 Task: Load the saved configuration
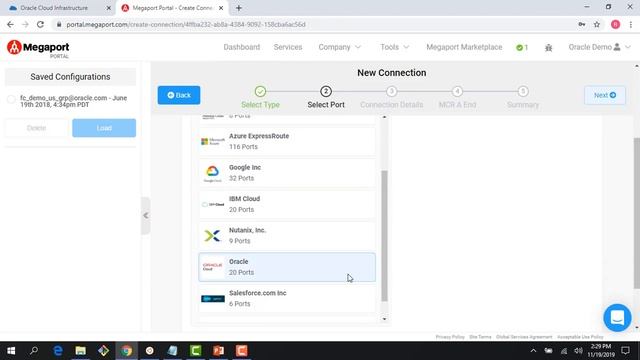(104, 128)
